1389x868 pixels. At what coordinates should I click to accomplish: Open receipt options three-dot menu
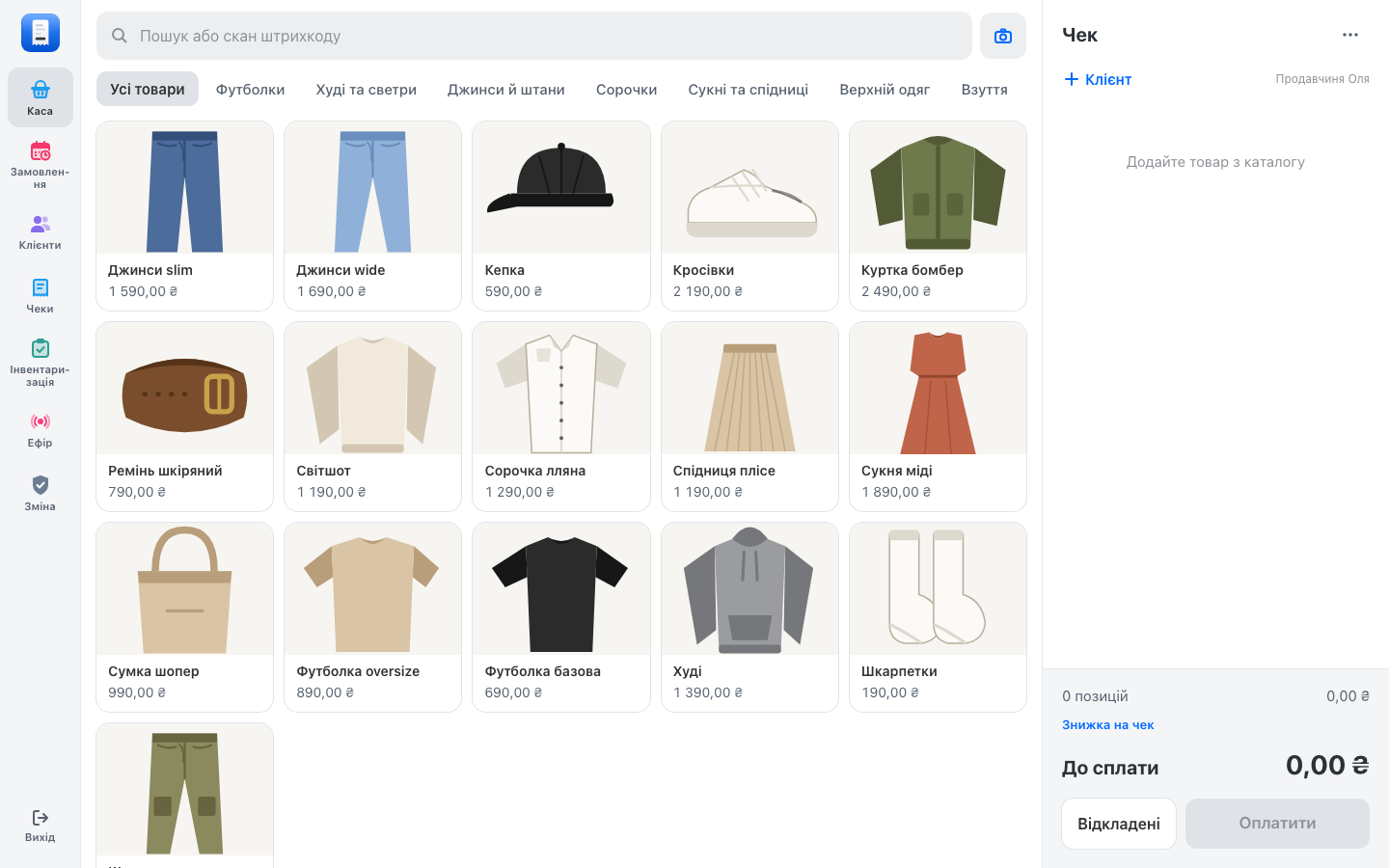coord(1350,35)
